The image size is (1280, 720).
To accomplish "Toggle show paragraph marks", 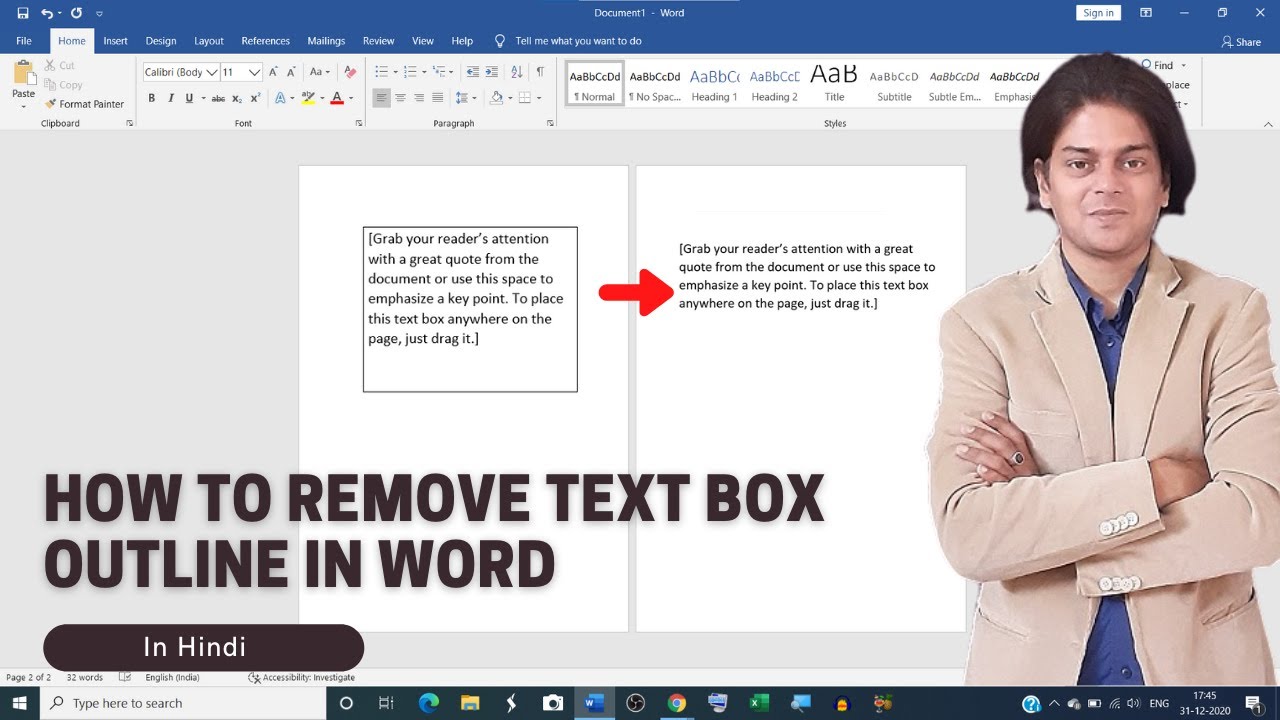I will [x=540, y=72].
